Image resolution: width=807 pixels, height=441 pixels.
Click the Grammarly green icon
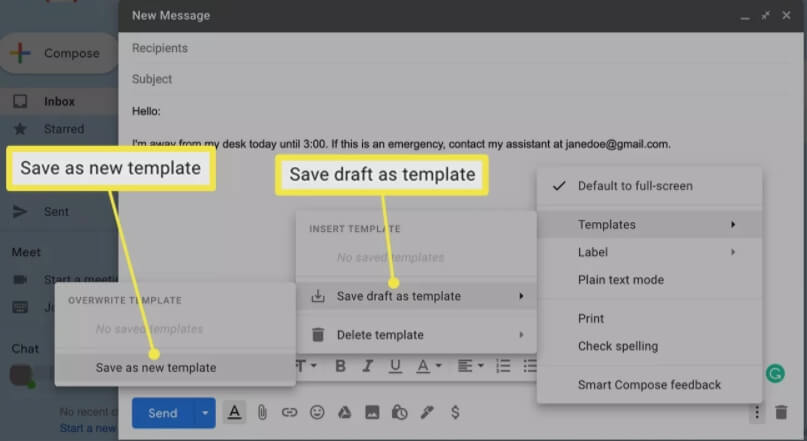775,373
